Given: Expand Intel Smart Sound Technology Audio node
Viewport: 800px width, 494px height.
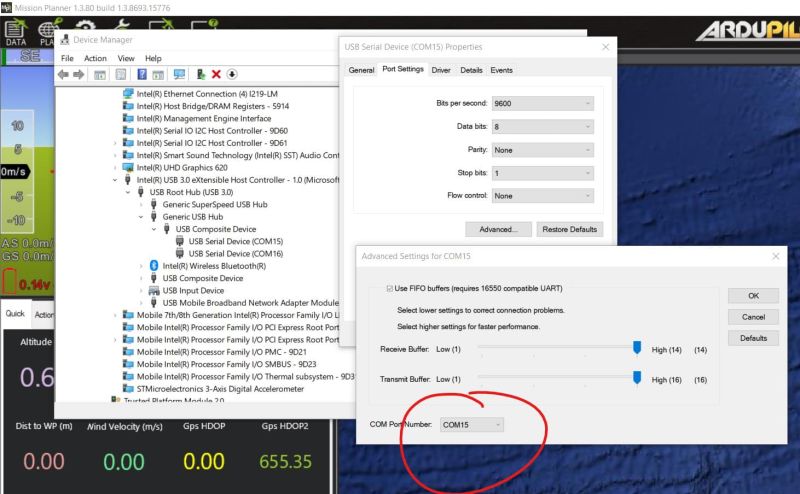Looking at the screenshot, I should (115, 156).
